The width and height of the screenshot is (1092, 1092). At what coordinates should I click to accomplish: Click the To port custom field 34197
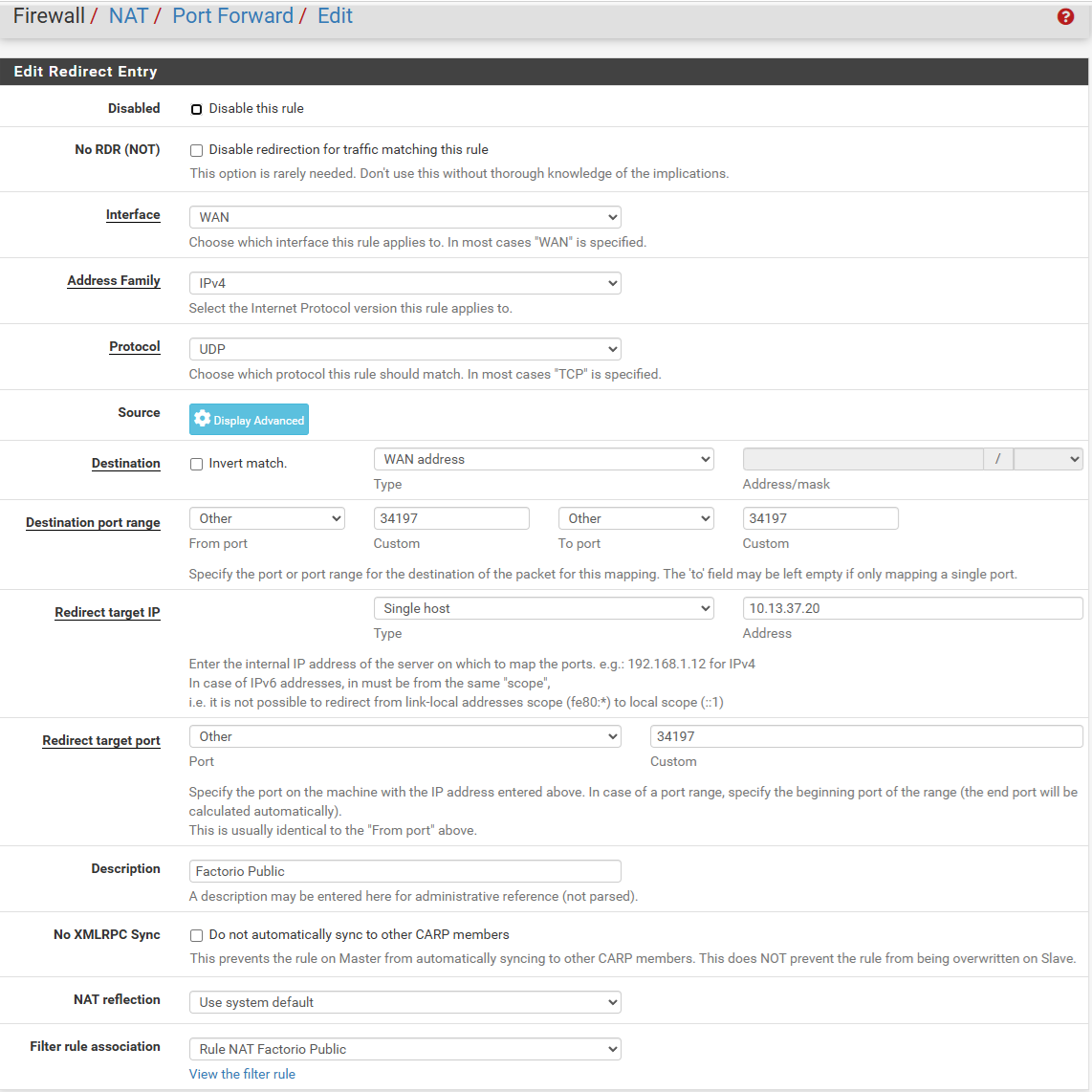click(x=820, y=518)
